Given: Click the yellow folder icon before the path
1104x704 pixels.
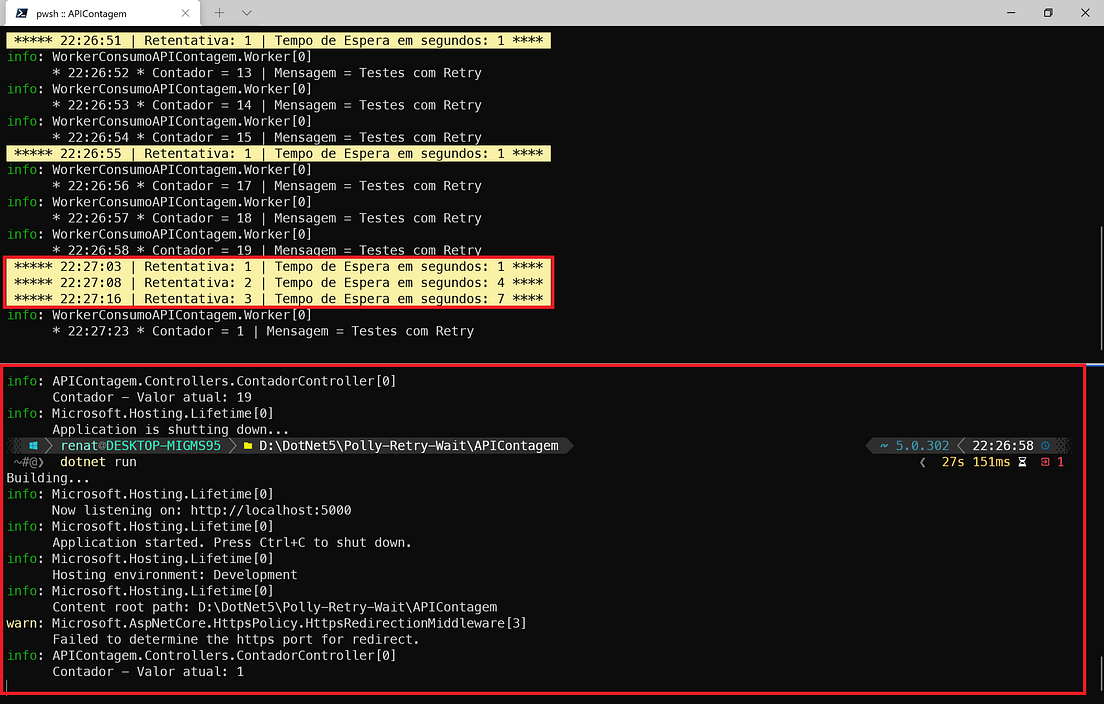Looking at the screenshot, I should pos(247,446).
